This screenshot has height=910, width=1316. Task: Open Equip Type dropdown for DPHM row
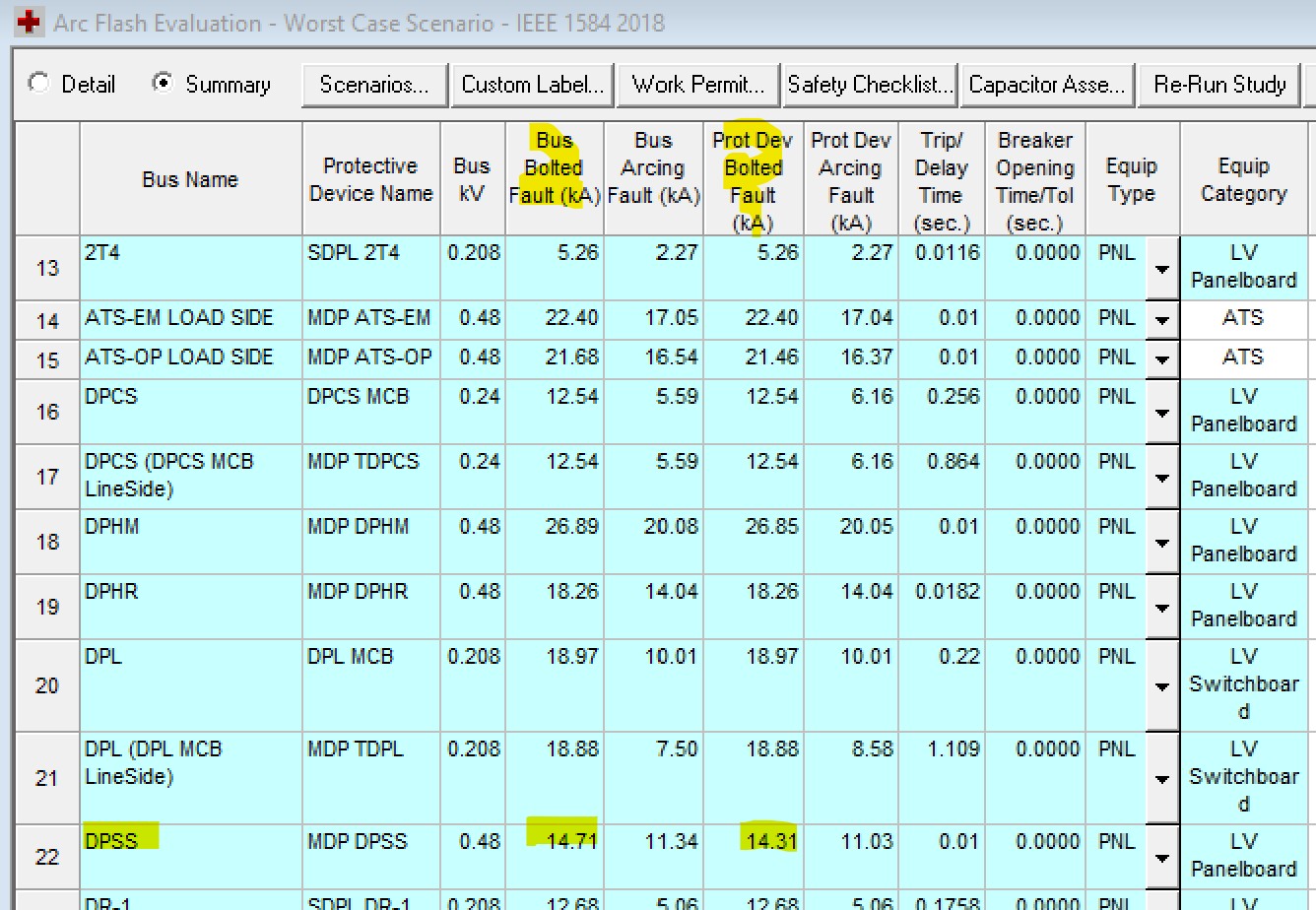1162,543
